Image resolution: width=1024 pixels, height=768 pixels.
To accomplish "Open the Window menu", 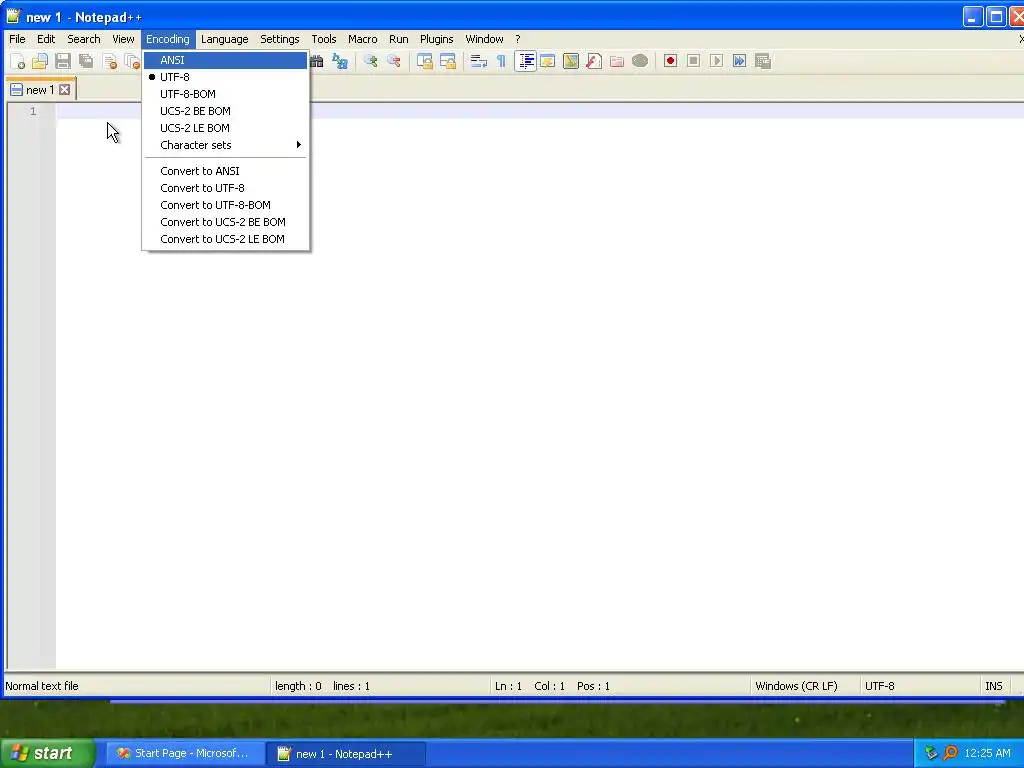I will [484, 39].
